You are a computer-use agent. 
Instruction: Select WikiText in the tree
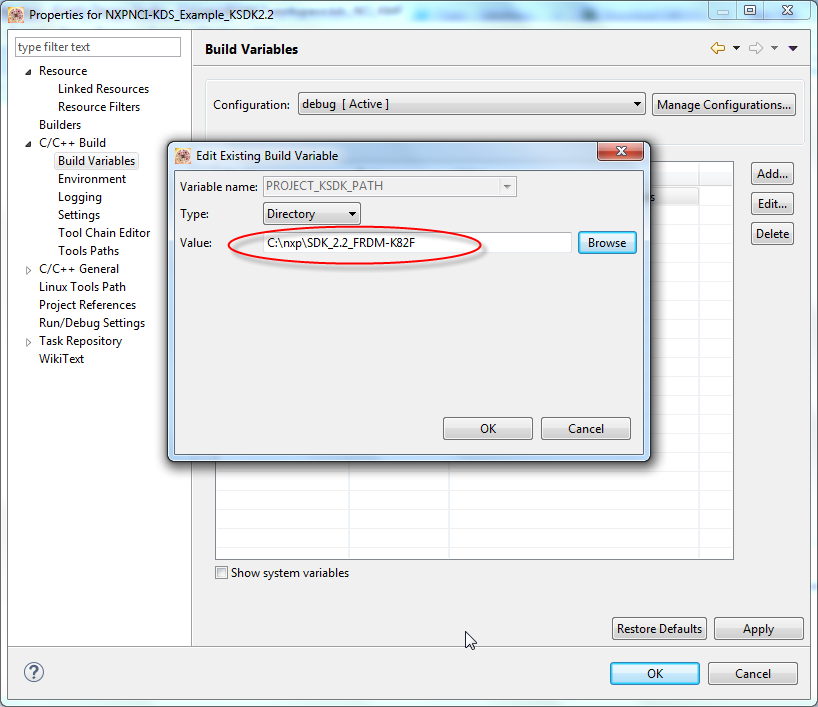pyautogui.click(x=61, y=359)
